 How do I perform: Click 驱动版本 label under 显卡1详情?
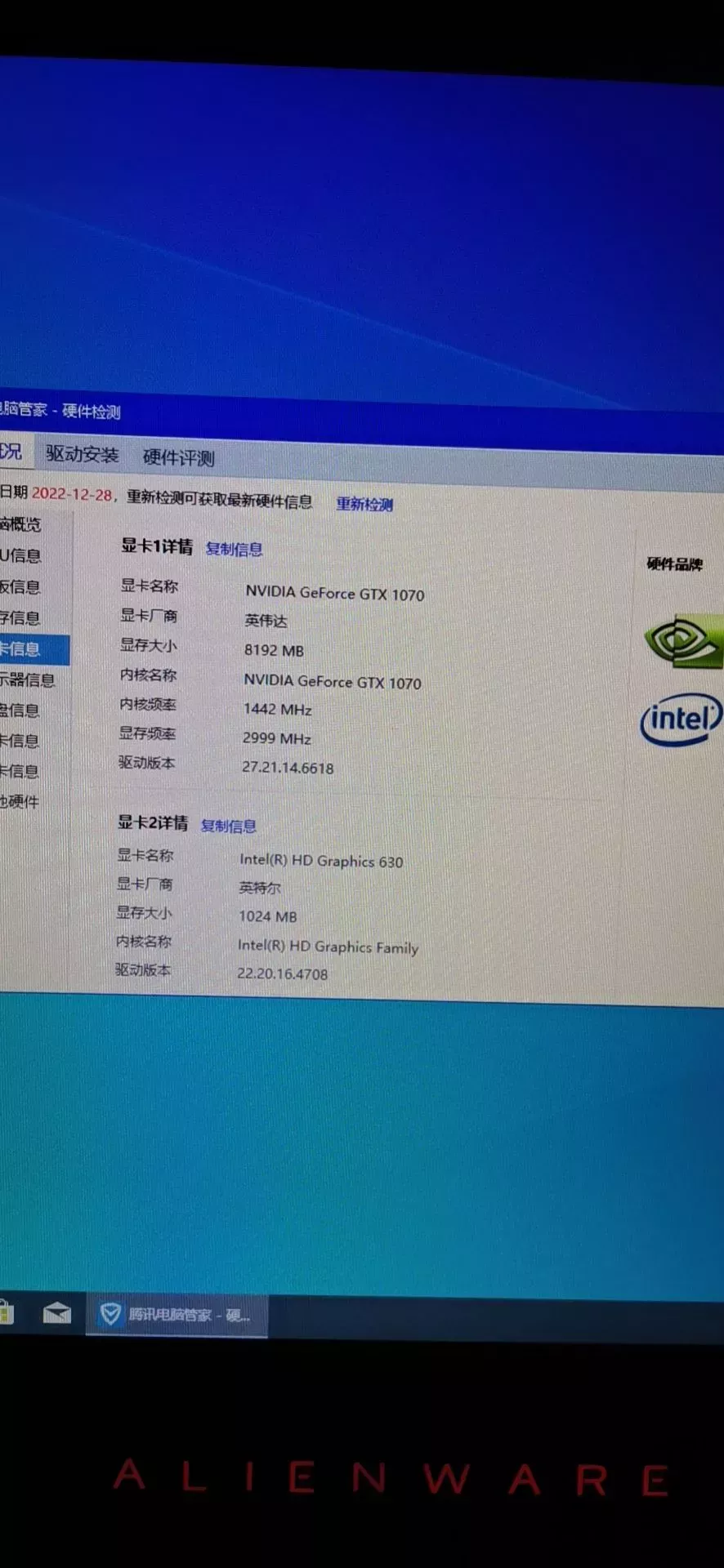(147, 763)
